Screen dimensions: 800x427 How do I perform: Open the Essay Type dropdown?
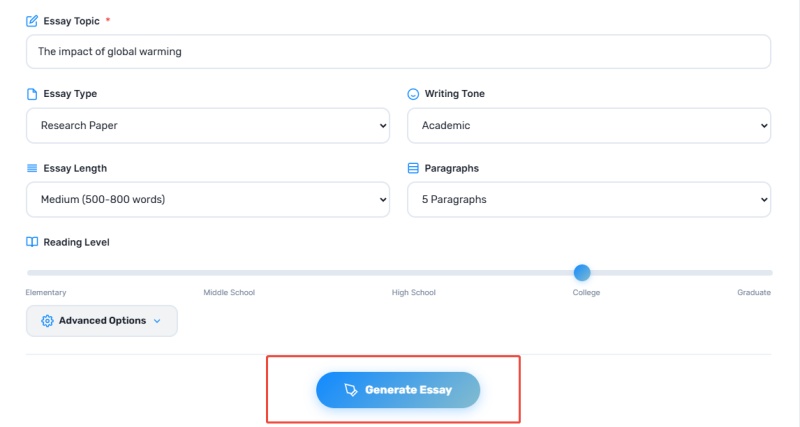[208, 126]
